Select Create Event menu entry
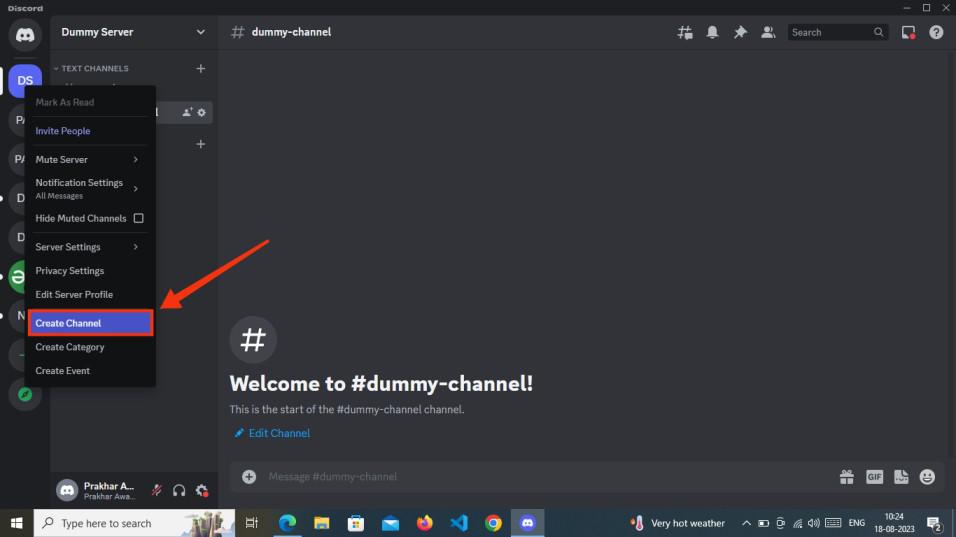Image resolution: width=956 pixels, height=537 pixels. click(90, 371)
